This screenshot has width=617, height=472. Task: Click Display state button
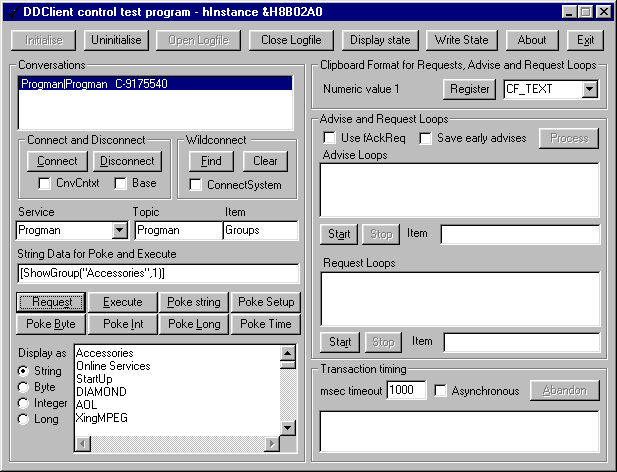click(380, 40)
